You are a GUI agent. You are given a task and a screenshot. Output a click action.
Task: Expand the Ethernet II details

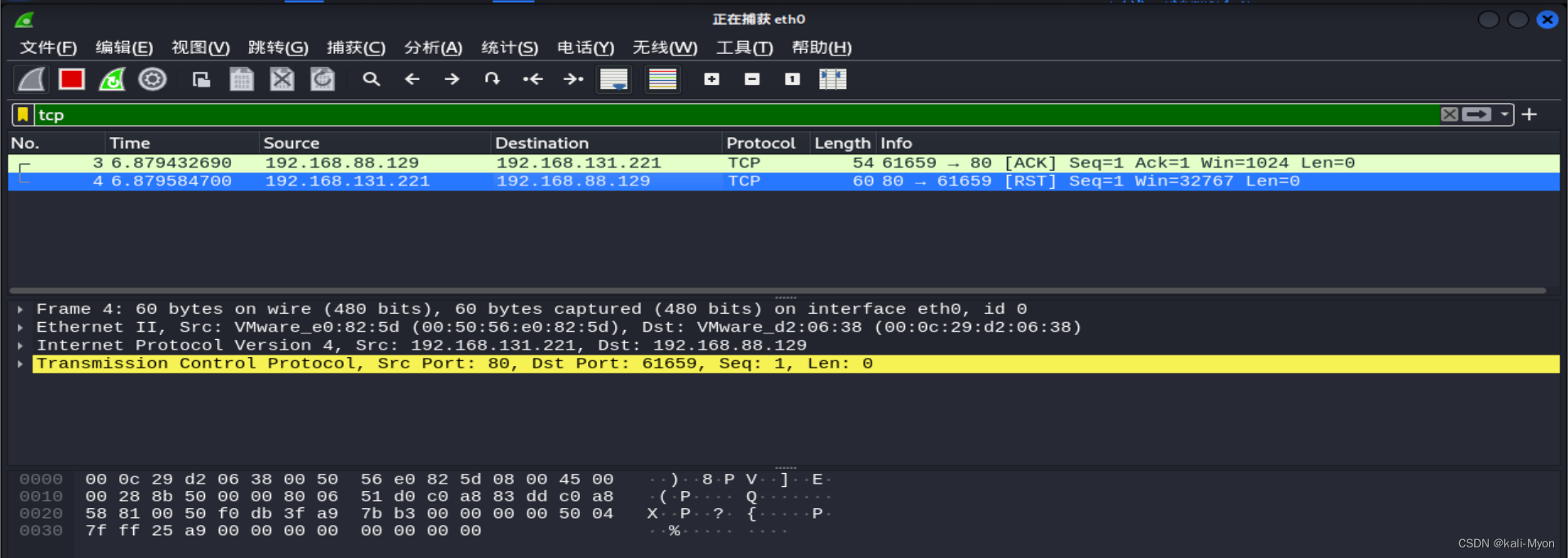(20, 328)
